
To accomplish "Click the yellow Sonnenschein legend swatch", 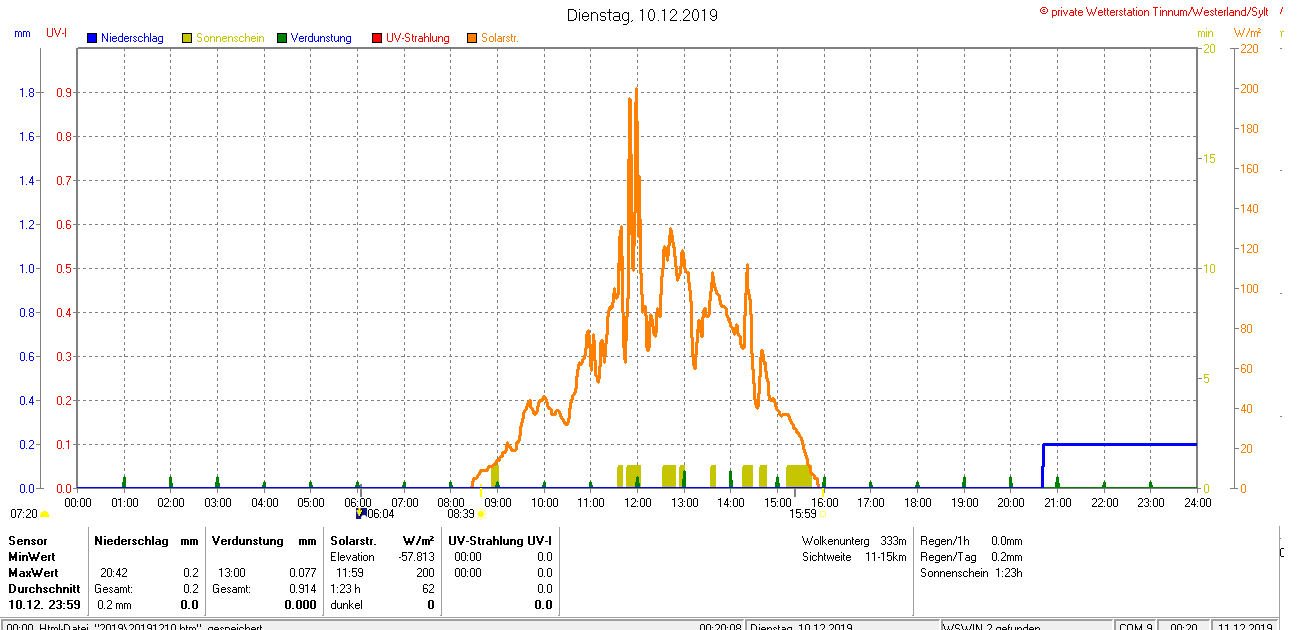I will point(187,38).
